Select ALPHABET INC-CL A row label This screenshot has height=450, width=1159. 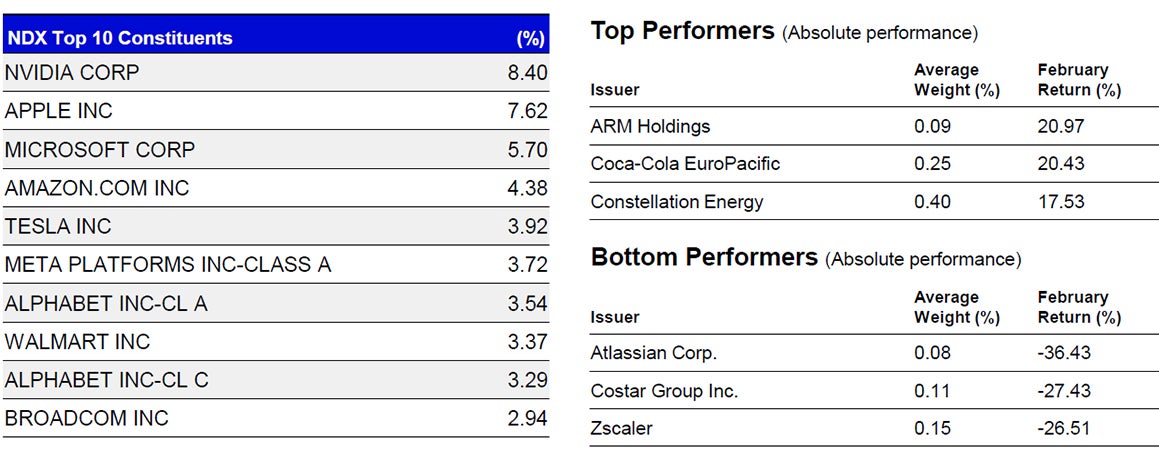coord(106,303)
